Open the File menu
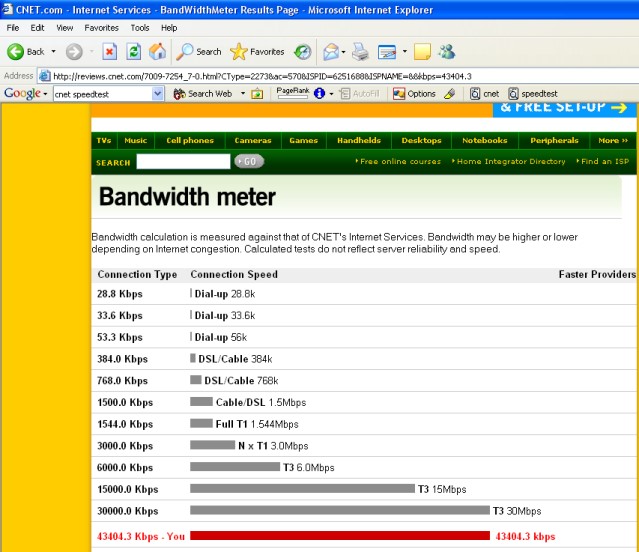Screen dimensions: 639x552 [x=13, y=28]
